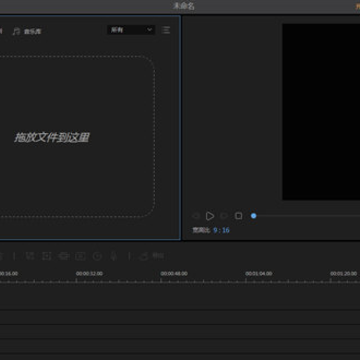Screen dimensions: 360x360
Task: Stop preview with the square button
Action: 239,216
